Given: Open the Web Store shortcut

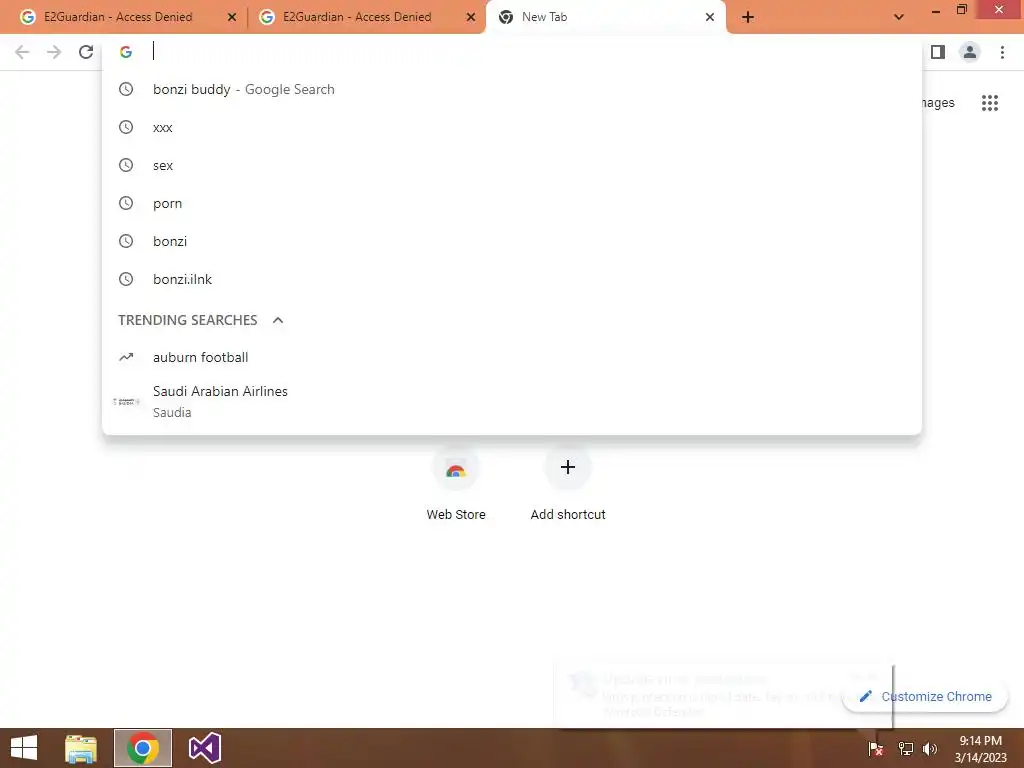Looking at the screenshot, I should pos(456,483).
